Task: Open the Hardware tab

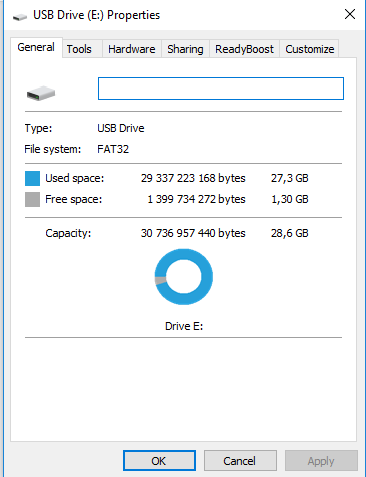Action: 132,49
